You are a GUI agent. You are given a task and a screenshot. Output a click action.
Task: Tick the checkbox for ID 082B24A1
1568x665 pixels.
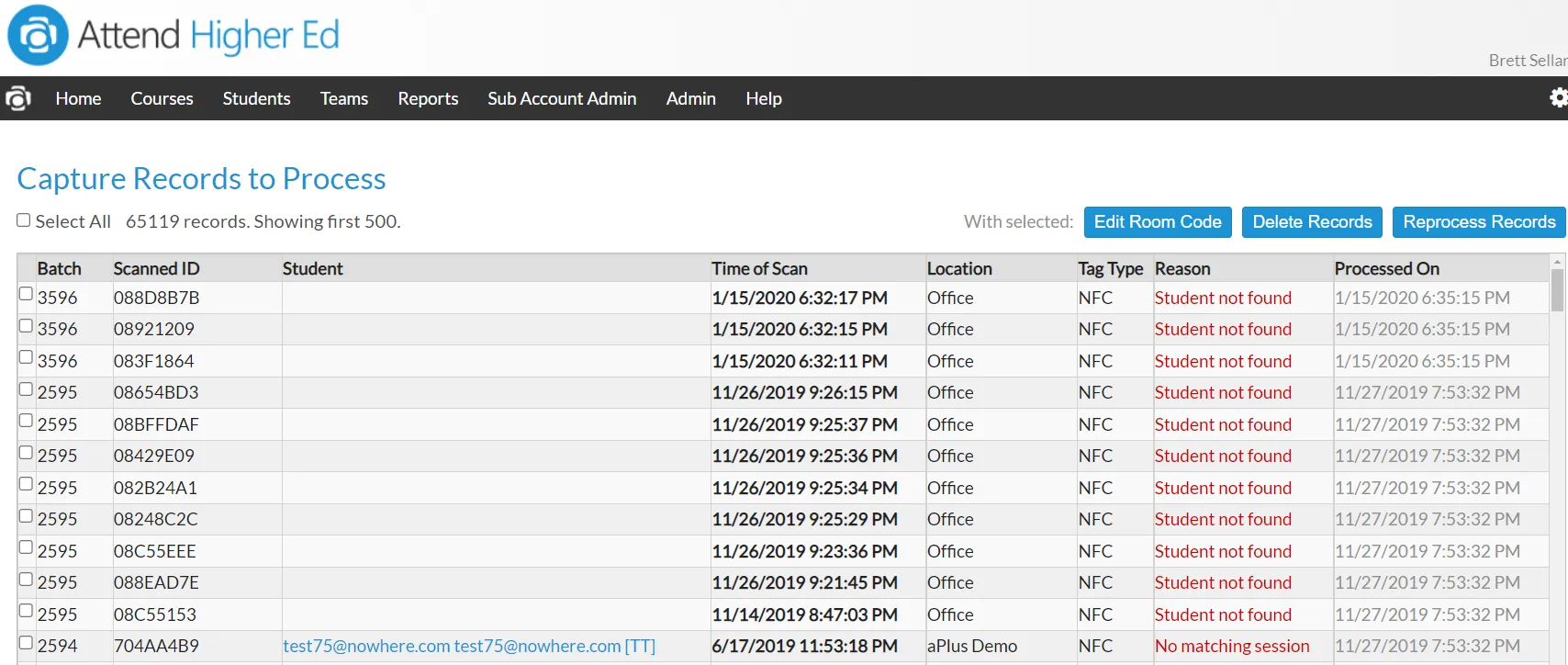coord(26,484)
